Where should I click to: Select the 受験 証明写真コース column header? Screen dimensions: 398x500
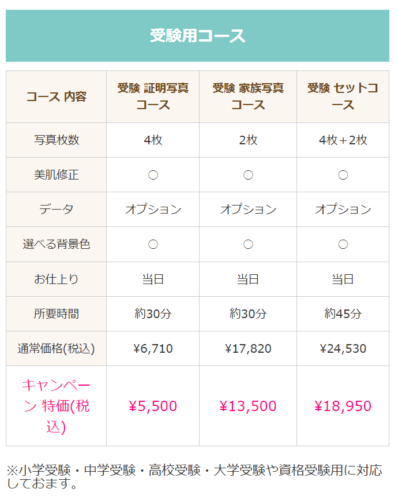point(153,97)
